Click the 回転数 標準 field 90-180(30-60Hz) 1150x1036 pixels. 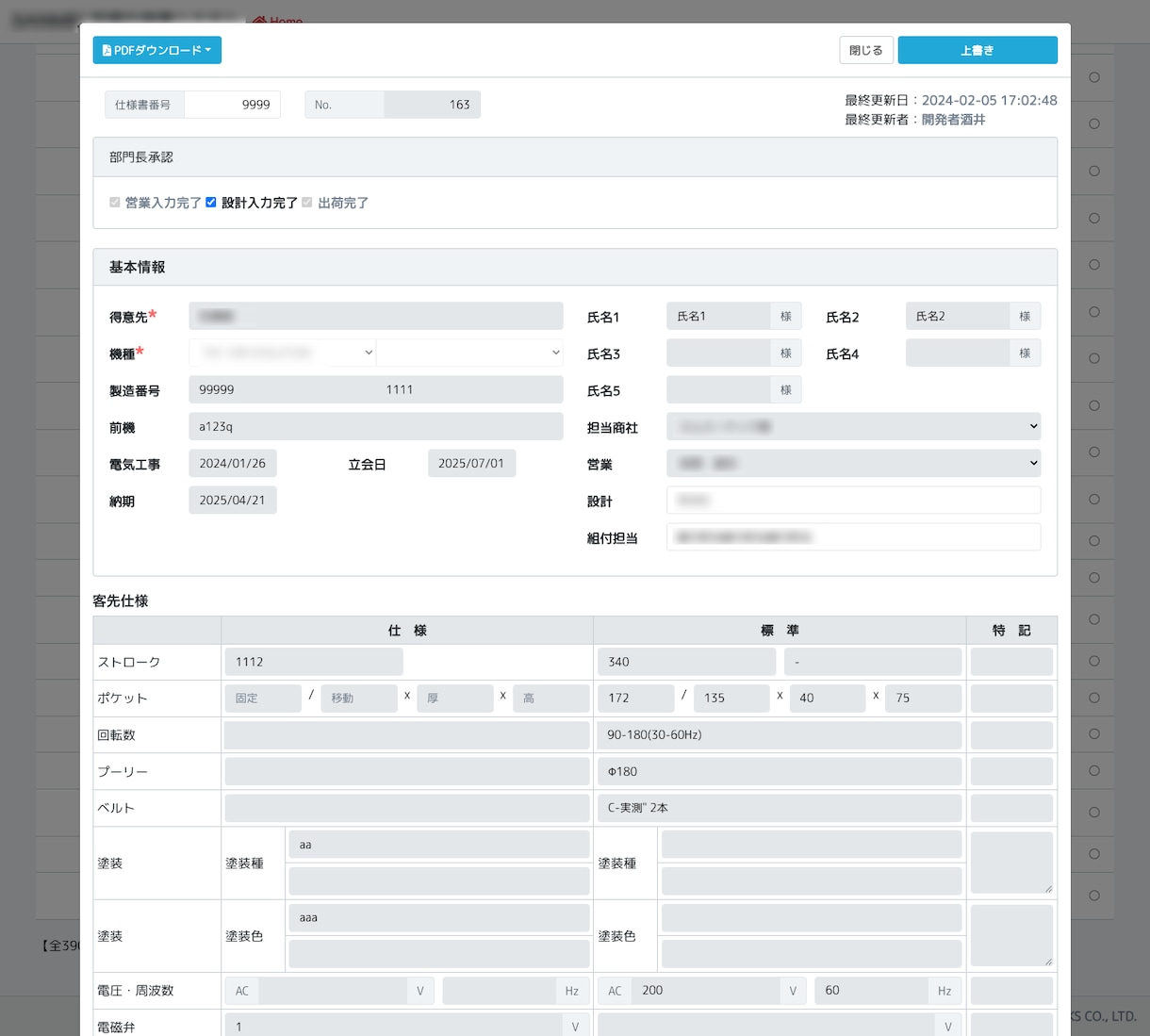[780, 735]
